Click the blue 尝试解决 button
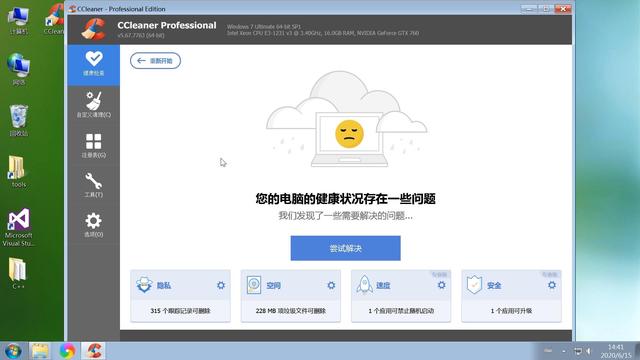Viewport: 640px width, 360px height. tap(345, 248)
